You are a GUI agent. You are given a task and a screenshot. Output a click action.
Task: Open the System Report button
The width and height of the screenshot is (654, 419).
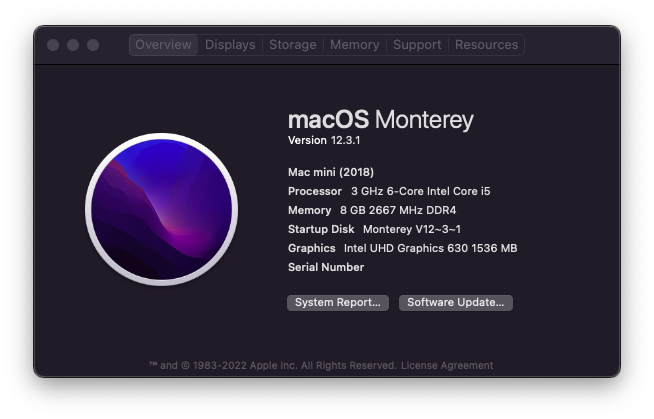pyautogui.click(x=338, y=303)
